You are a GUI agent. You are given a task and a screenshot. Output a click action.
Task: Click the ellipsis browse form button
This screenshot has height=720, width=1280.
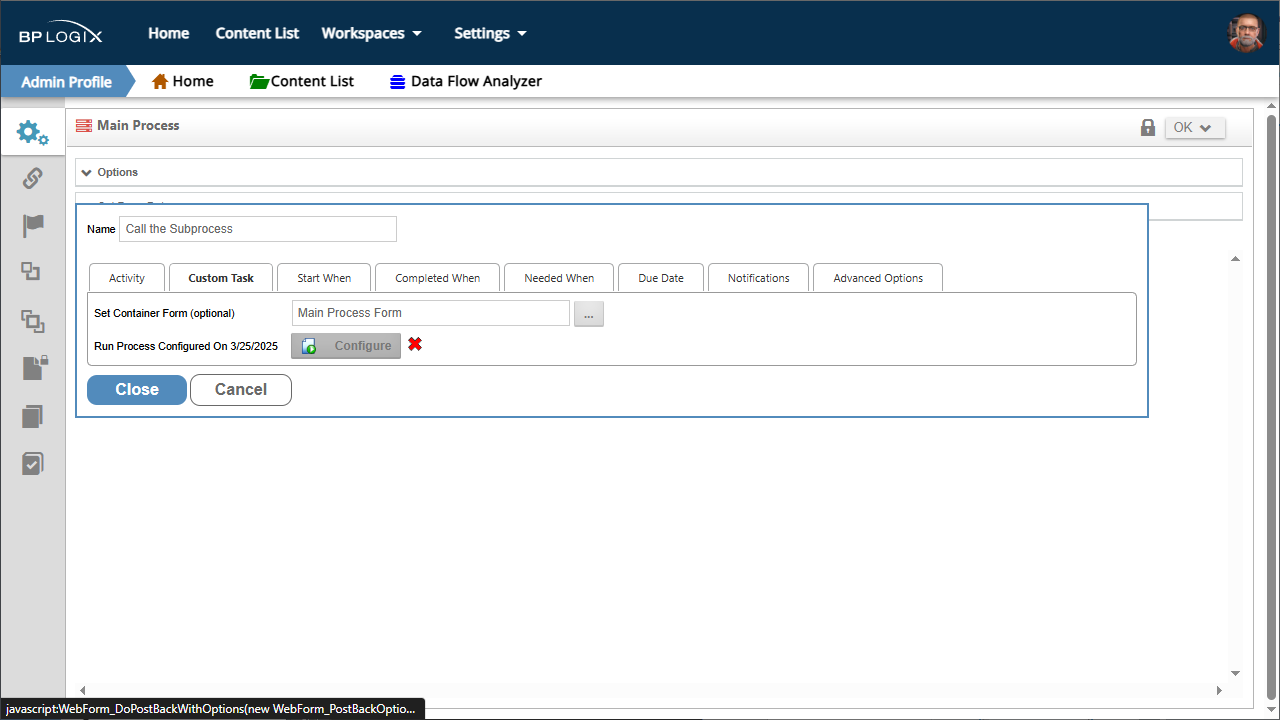point(589,314)
